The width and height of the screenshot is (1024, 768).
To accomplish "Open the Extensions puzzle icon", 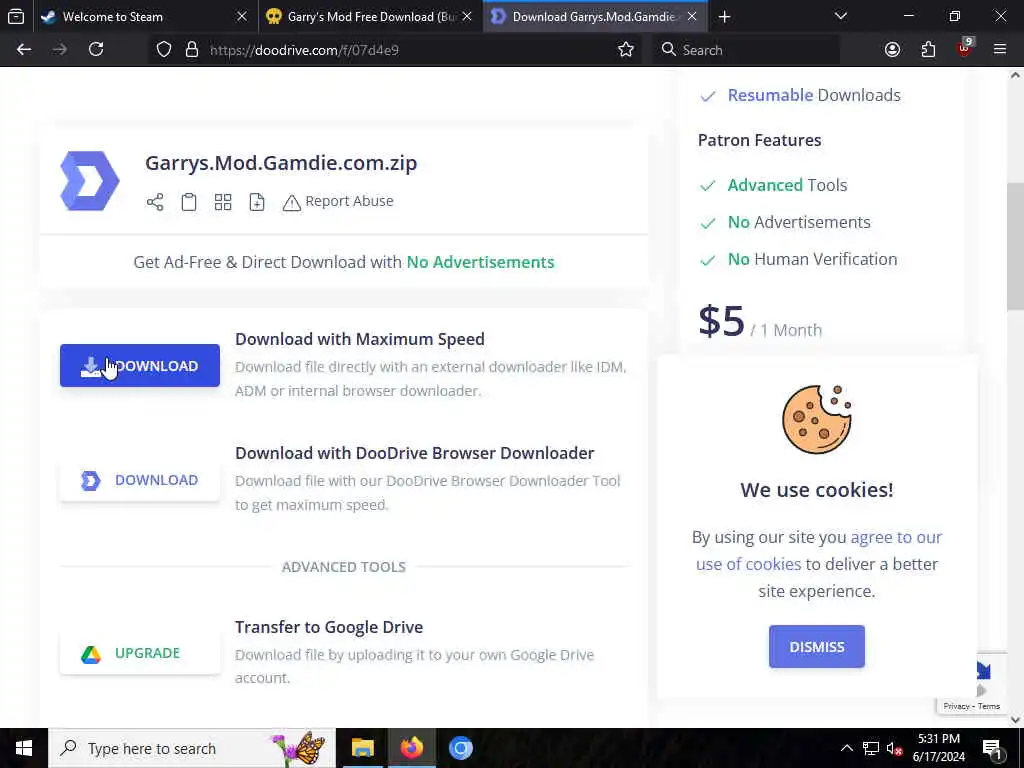I will click(928, 50).
